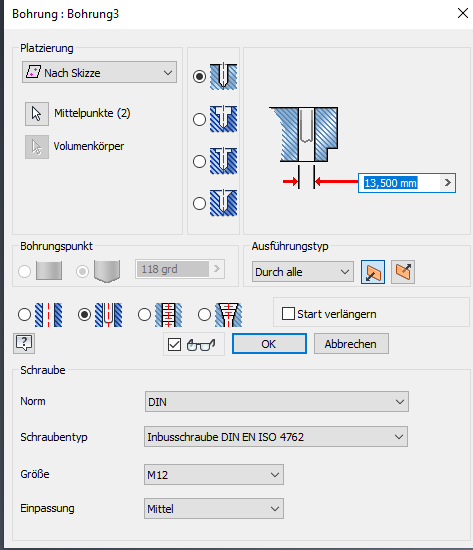Image resolution: width=473 pixels, height=550 pixels.
Task: Click the preview glasses icon
Action: click(201, 345)
